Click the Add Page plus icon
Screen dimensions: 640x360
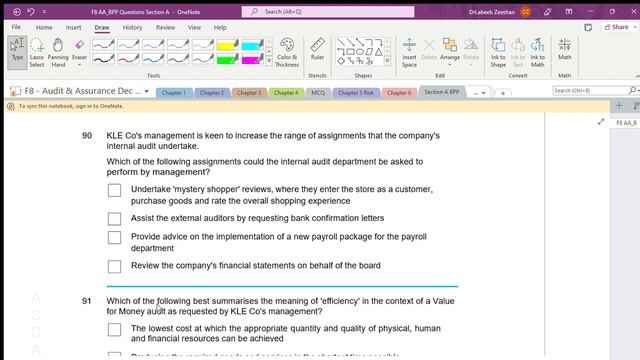pos(619,106)
